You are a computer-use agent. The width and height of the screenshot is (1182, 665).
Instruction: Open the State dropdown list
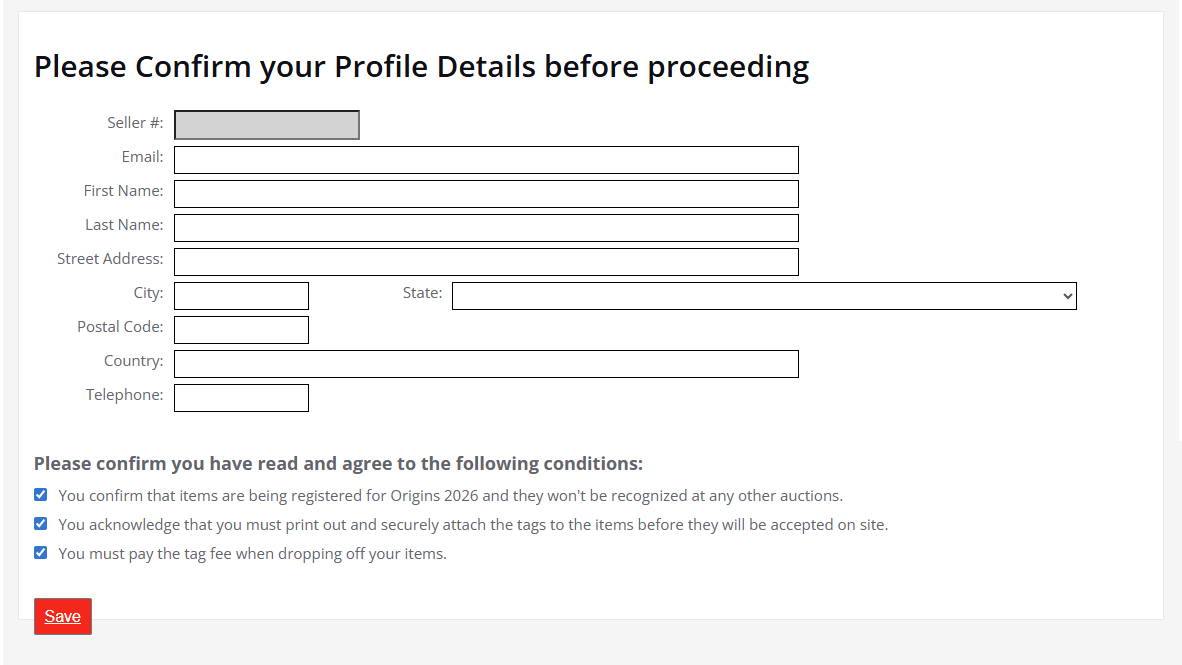point(764,296)
